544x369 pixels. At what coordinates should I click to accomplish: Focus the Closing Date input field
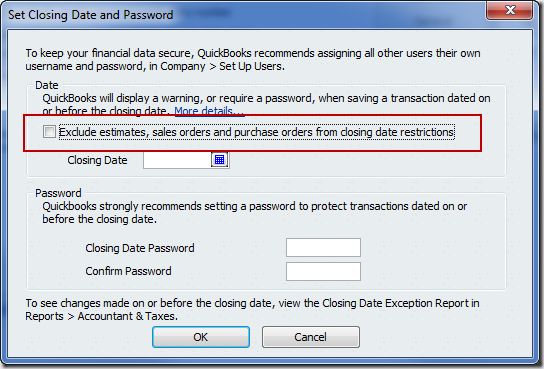[x=177, y=160]
